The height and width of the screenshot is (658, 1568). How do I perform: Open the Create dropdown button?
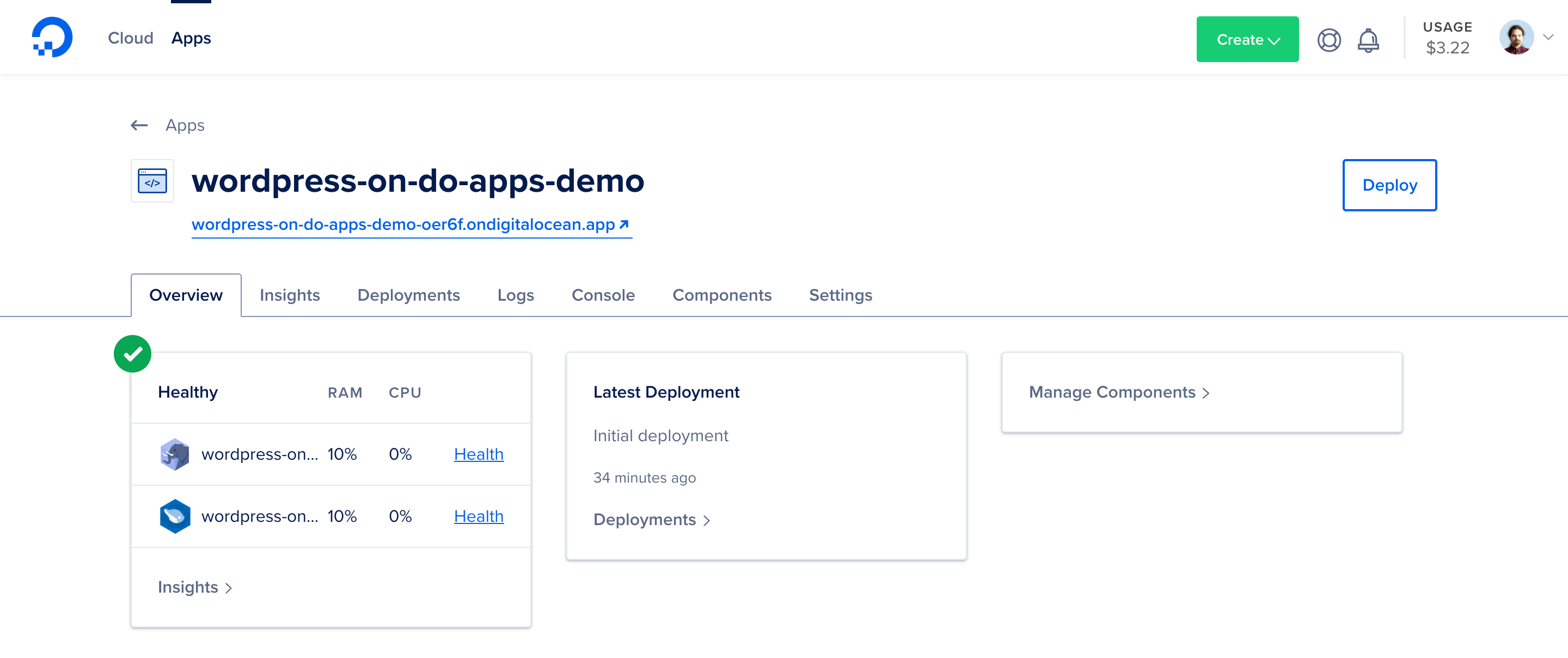[1247, 40]
